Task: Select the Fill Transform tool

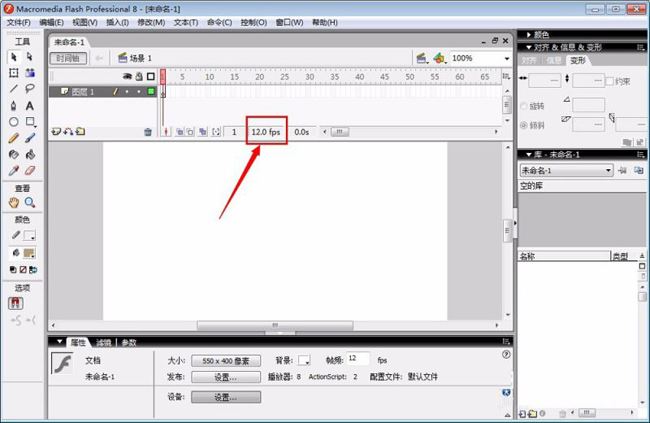Action: click(30, 73)
